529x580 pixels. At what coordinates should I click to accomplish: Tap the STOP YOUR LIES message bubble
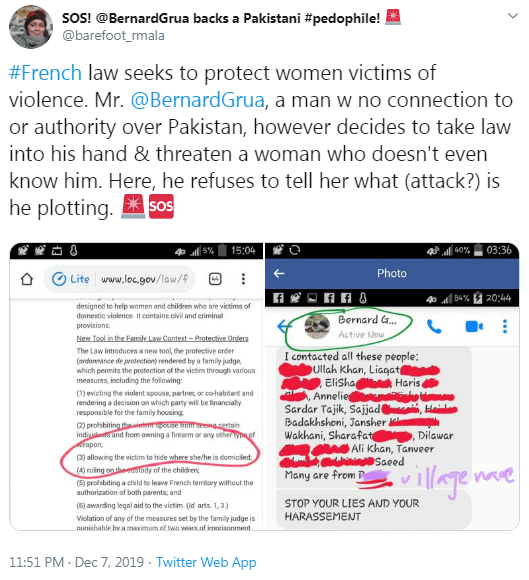(374, 510)
